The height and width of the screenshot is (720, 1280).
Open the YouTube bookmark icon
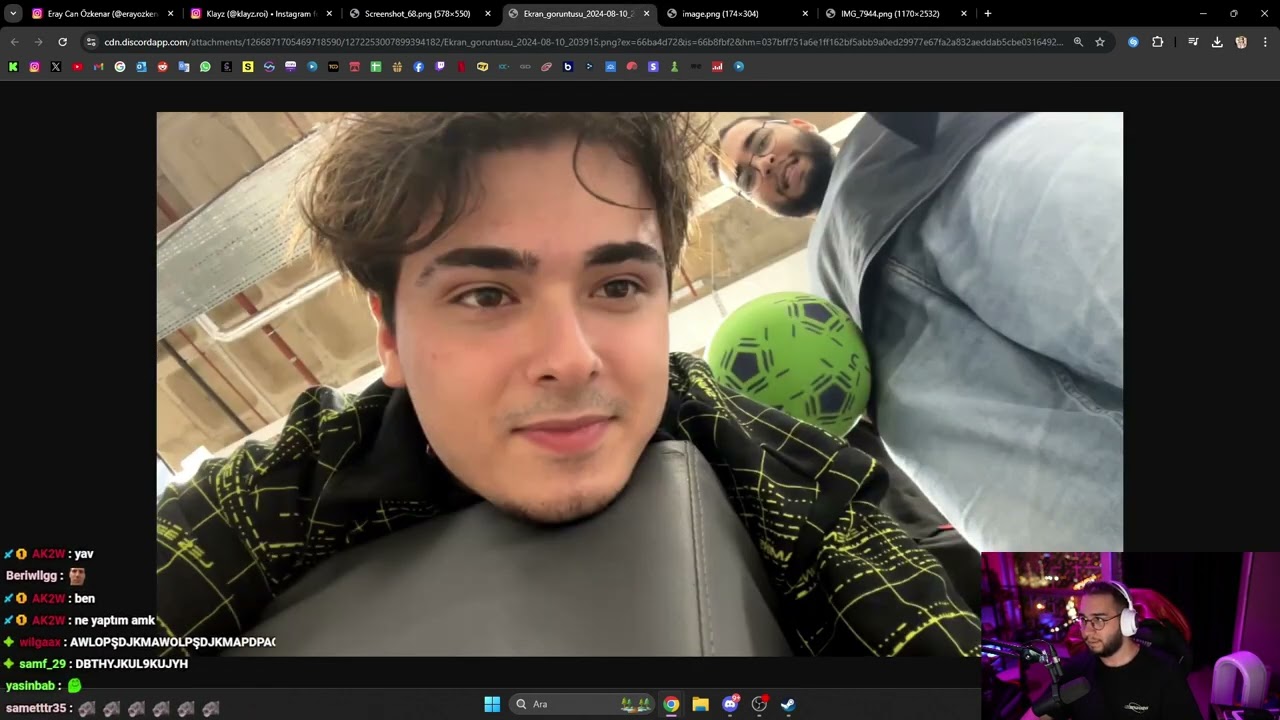tap(77, 67)
